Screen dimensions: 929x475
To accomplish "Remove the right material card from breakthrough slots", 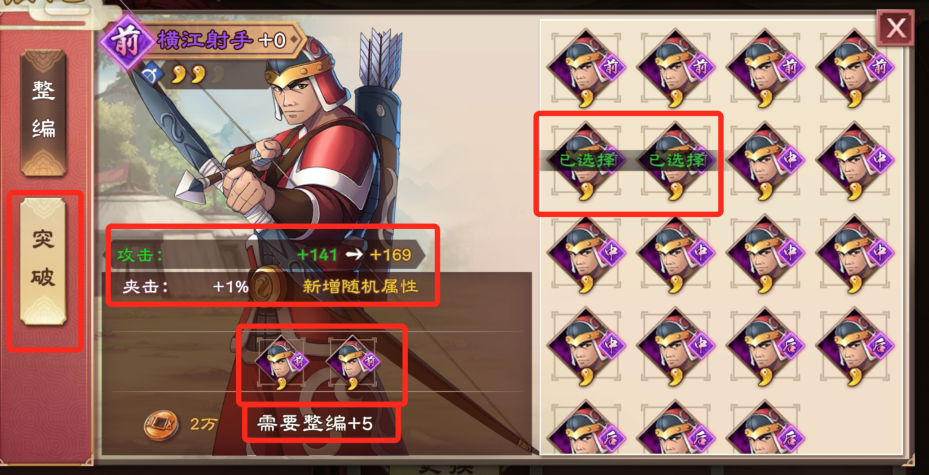I will (x=354, y=362).
